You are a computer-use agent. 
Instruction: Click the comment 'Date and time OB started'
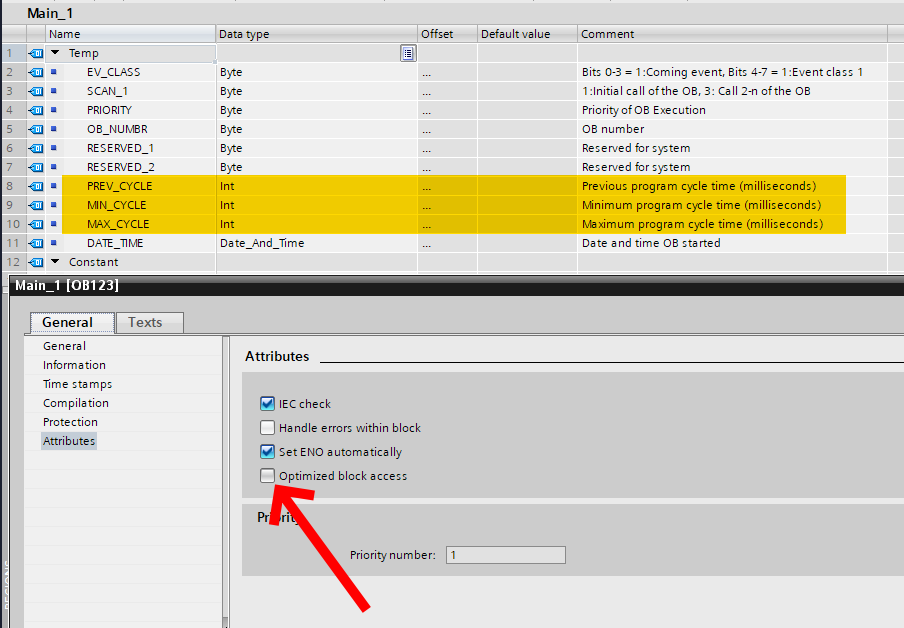click(x=651, y=243)
